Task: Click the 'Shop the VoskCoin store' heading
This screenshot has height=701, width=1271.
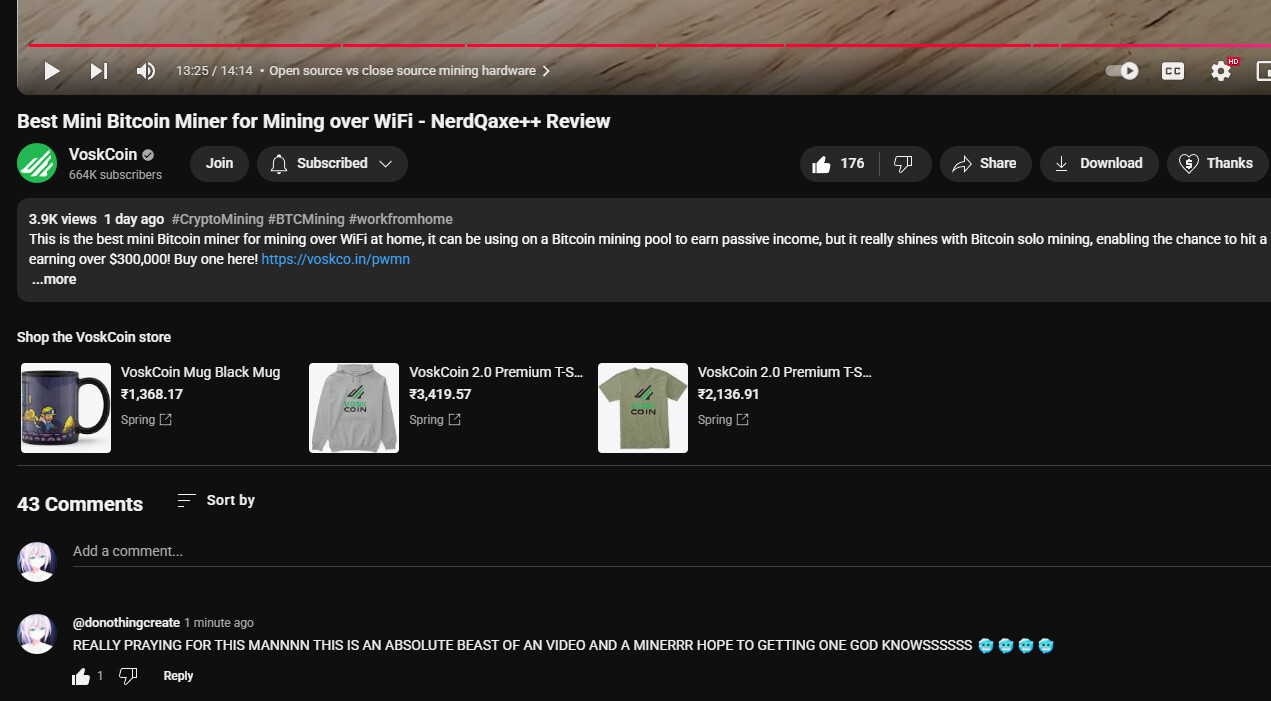Action: point(94,338)
